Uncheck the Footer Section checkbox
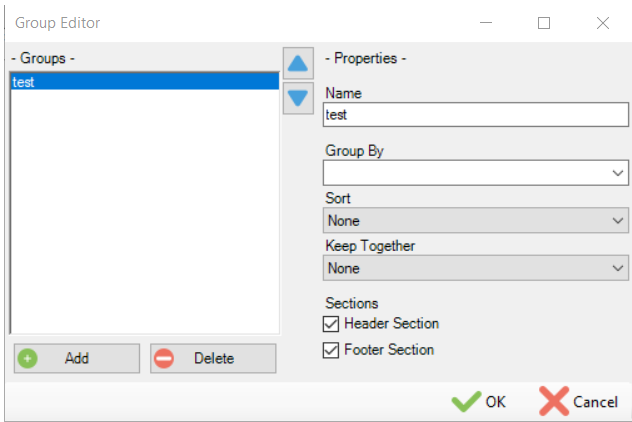 click(x=332, y=350)
